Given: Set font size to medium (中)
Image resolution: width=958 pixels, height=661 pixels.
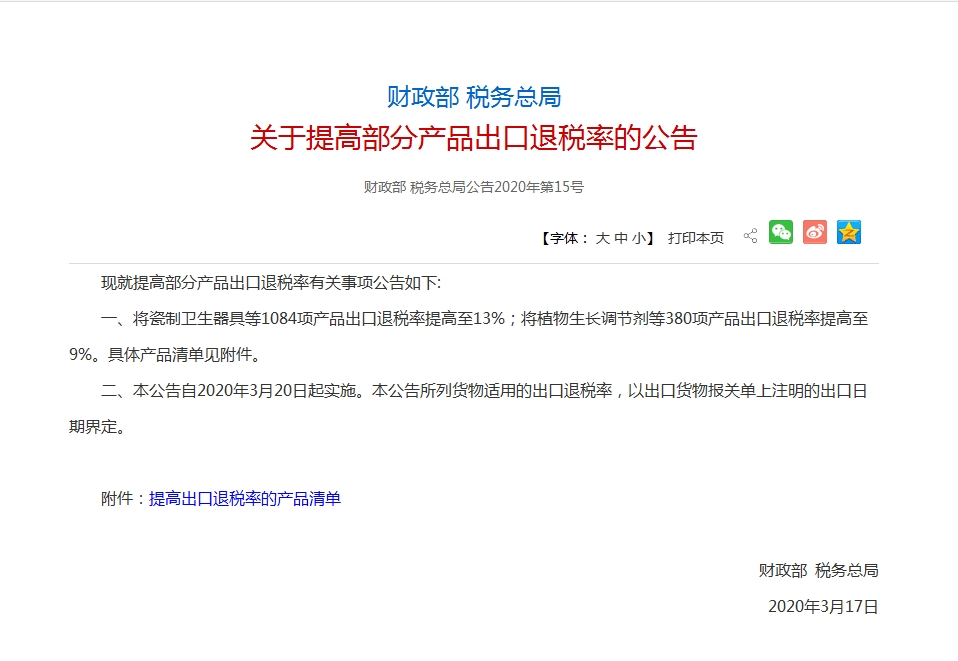Looking at the screenshot, I should point(621,238).
